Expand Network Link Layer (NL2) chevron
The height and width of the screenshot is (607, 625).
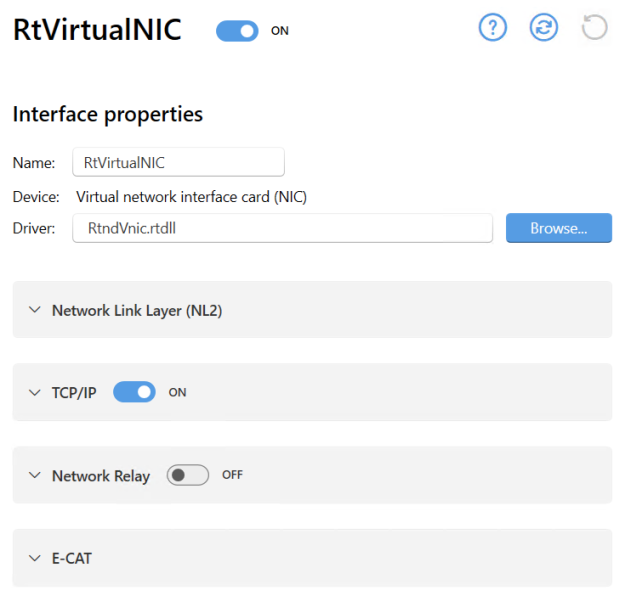(35, 310)
